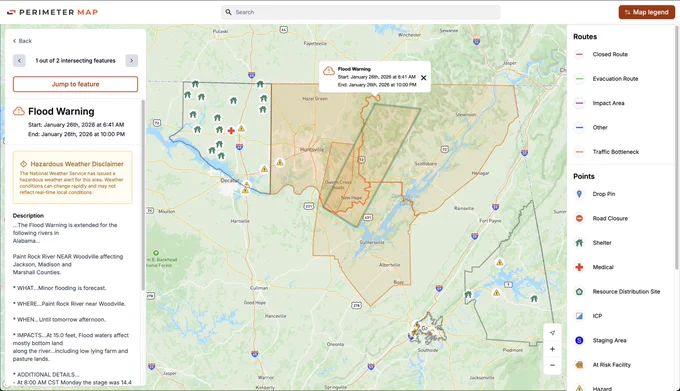The height and width of the screenshot is (391, 680).
Task: Click hazard marker northeast of Decatur
Action: (264, 169)
